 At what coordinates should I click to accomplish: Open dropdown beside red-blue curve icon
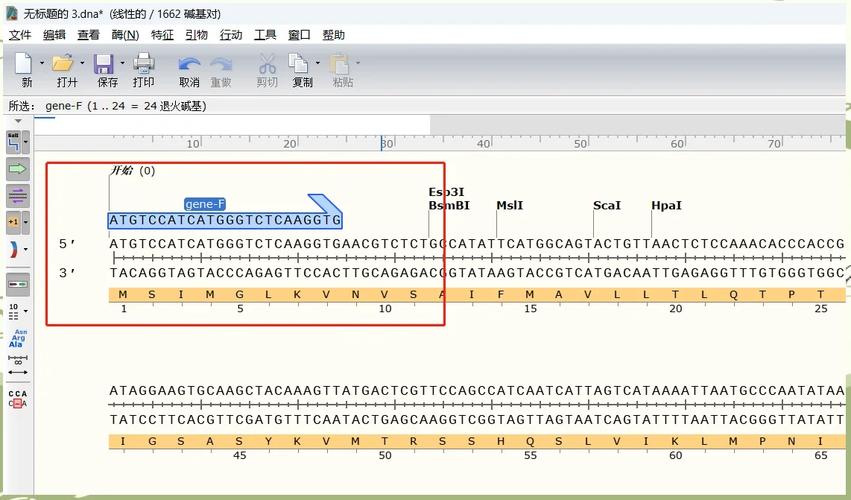[x=26, y=250]
